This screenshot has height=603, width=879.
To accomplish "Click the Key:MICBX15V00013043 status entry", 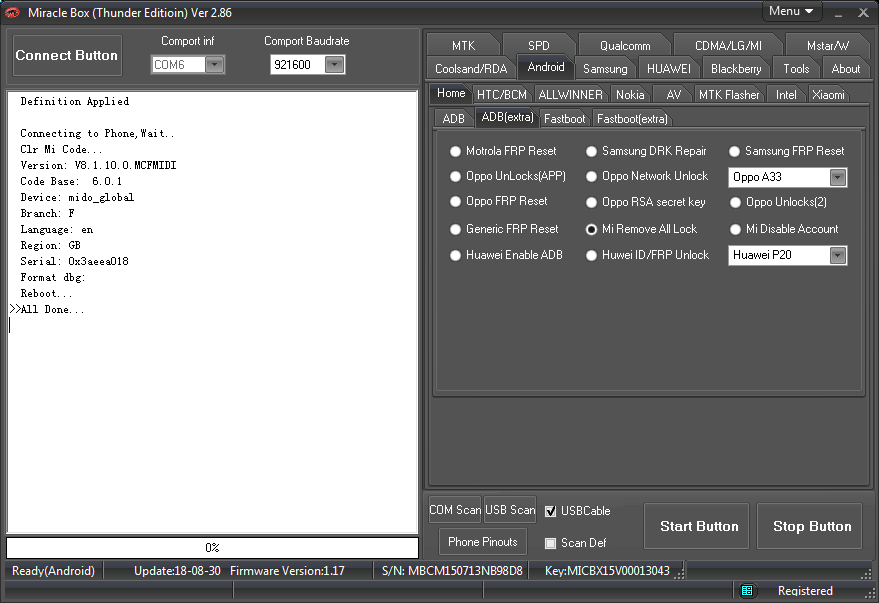I will 607,570.
